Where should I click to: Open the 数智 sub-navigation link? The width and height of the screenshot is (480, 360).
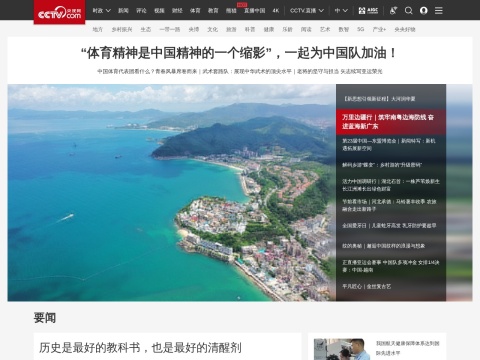tap(344, 29)
